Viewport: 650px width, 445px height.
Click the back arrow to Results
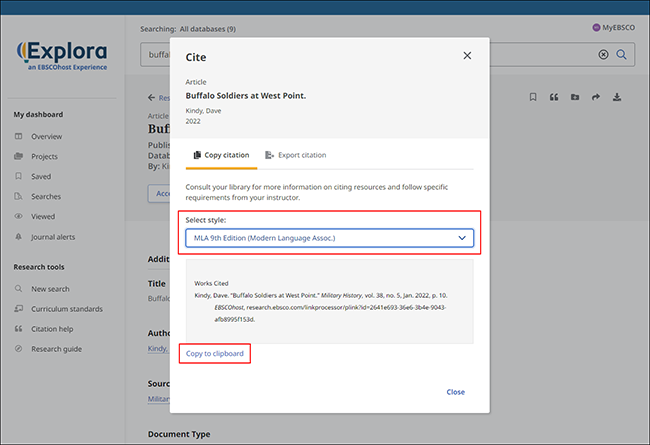click(x=151, y=98)
